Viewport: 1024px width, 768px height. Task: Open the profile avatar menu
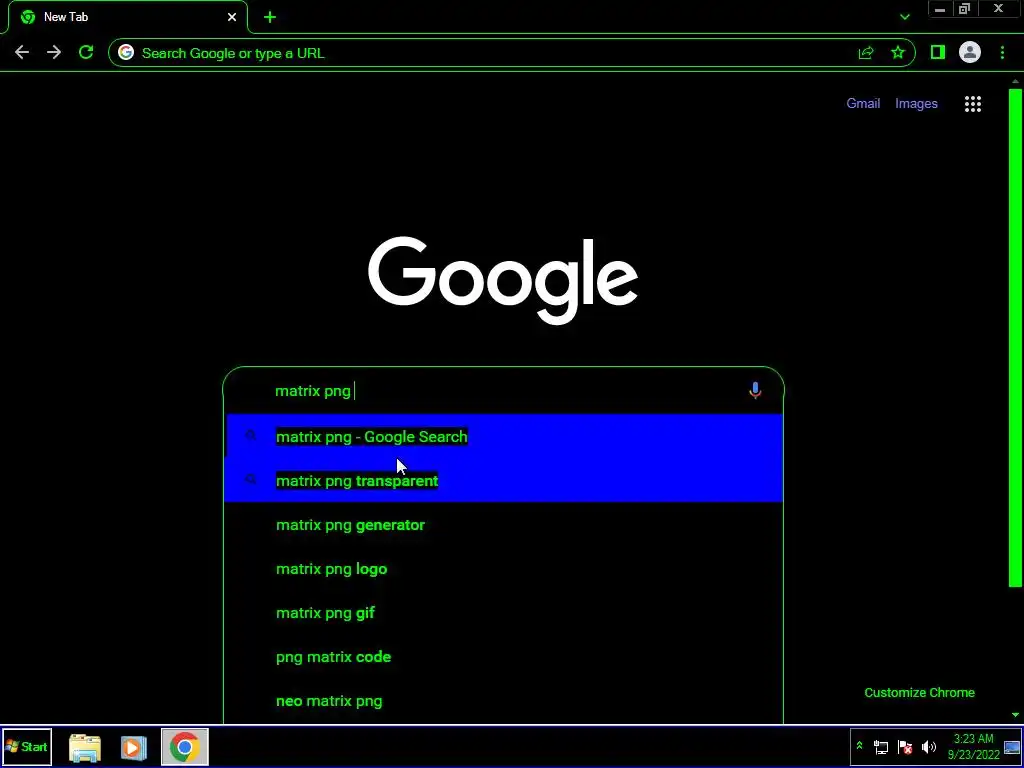pyautogui.click(x=970, y=52)
